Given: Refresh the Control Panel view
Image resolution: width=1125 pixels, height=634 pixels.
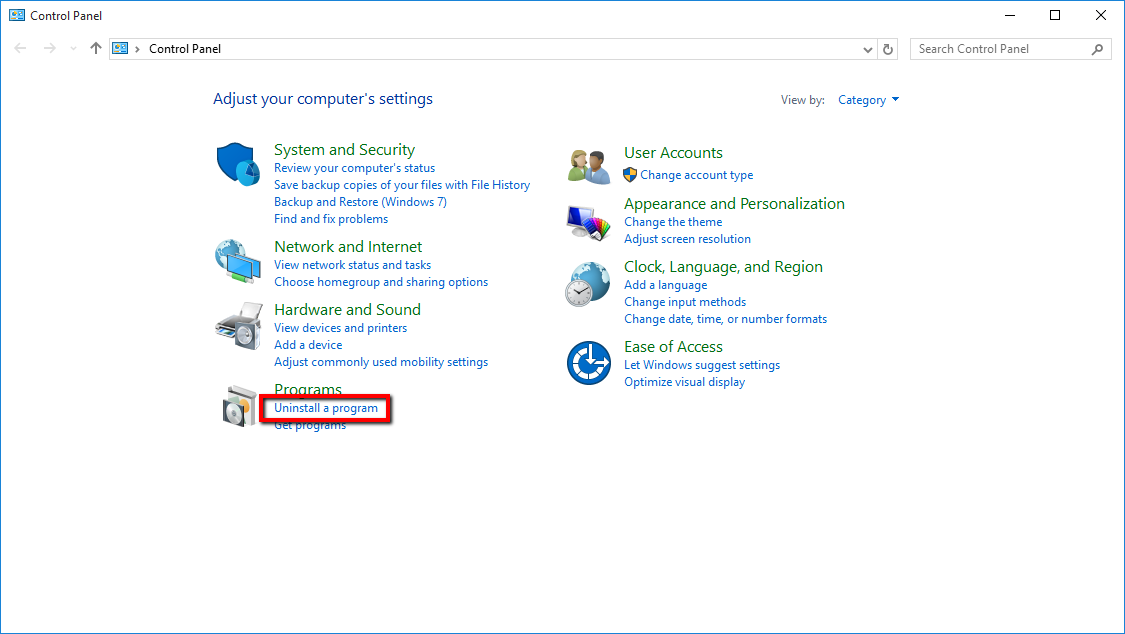Looking at the screenshot, I should 888,49.
